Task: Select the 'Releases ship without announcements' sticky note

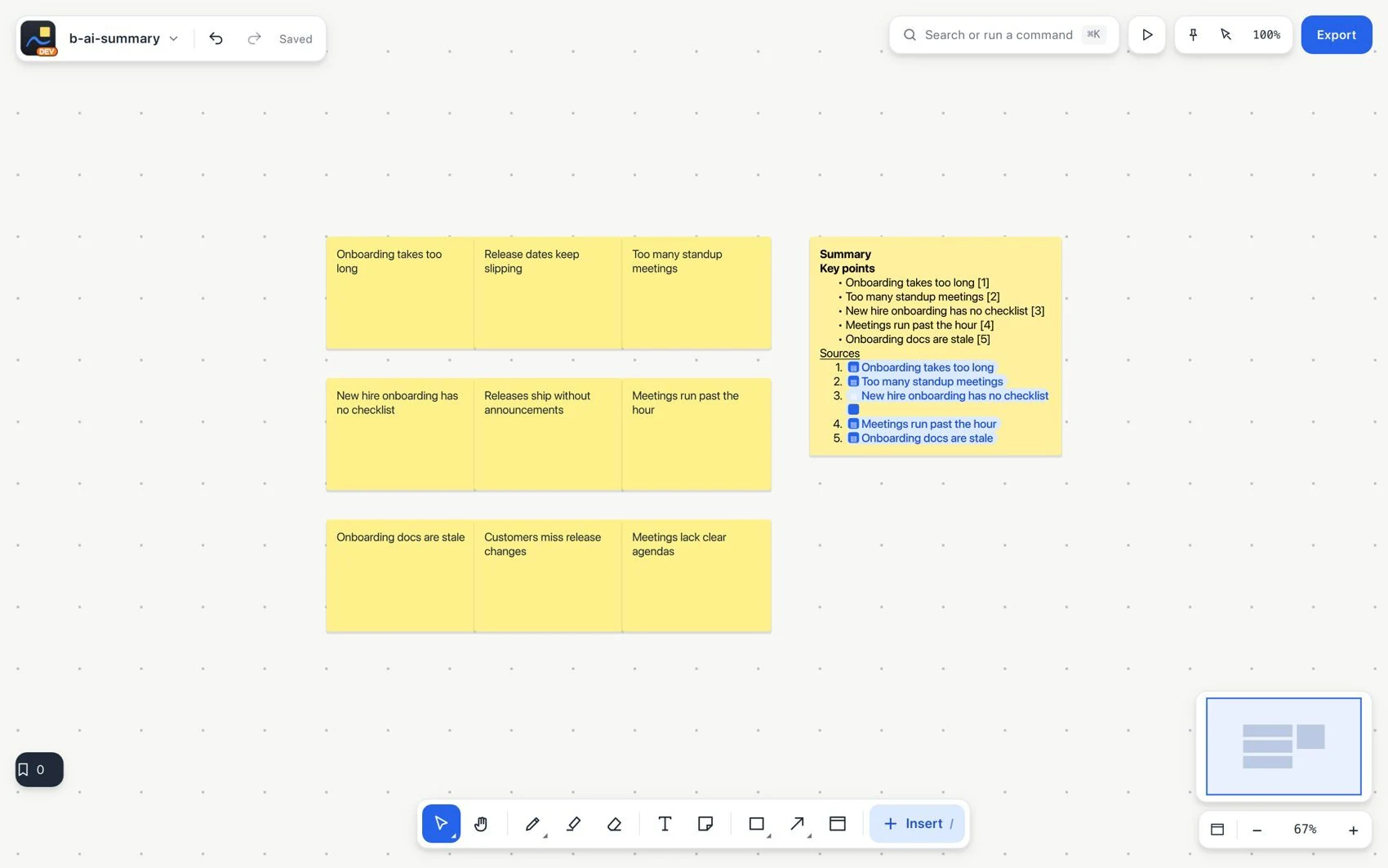Action: [x=548, y=434]
